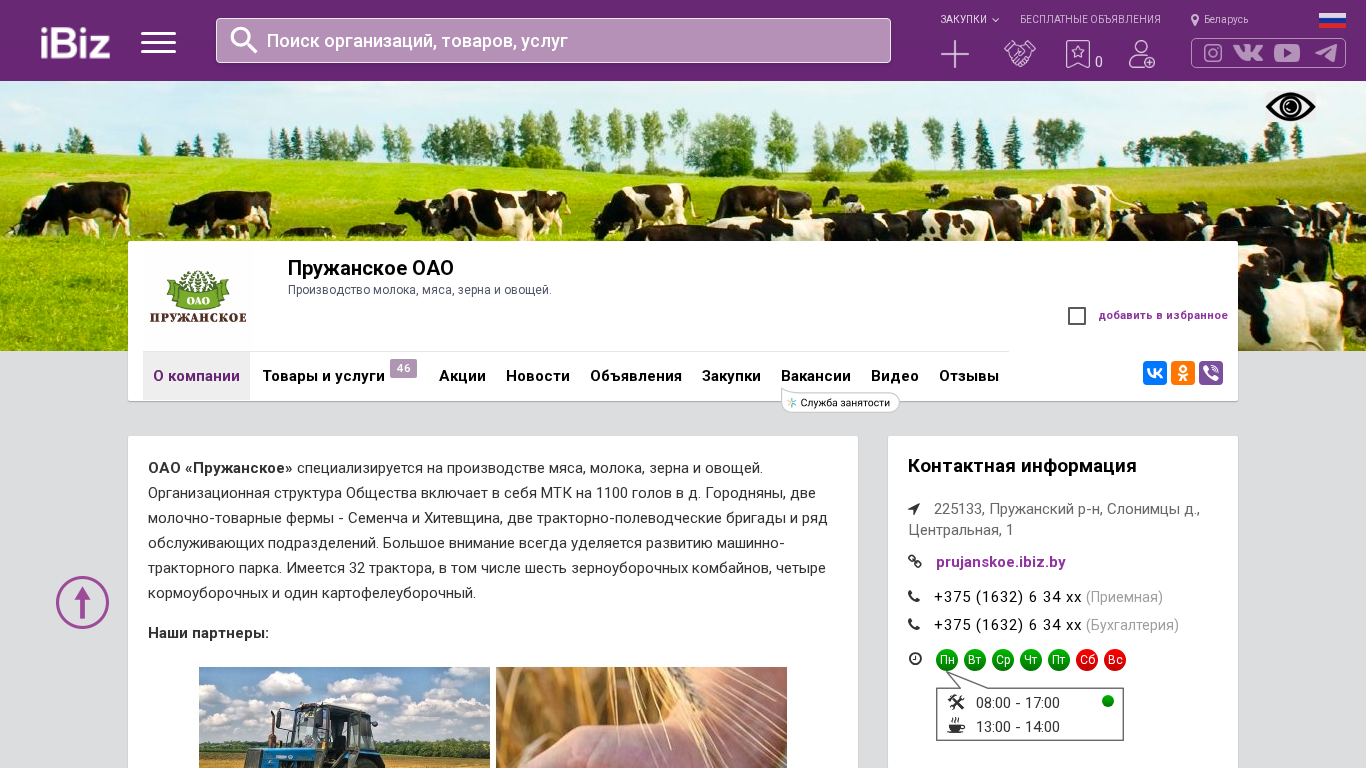Select Monday (Пн) schedule dot
Screen dimensions: 1366x768
947,660
